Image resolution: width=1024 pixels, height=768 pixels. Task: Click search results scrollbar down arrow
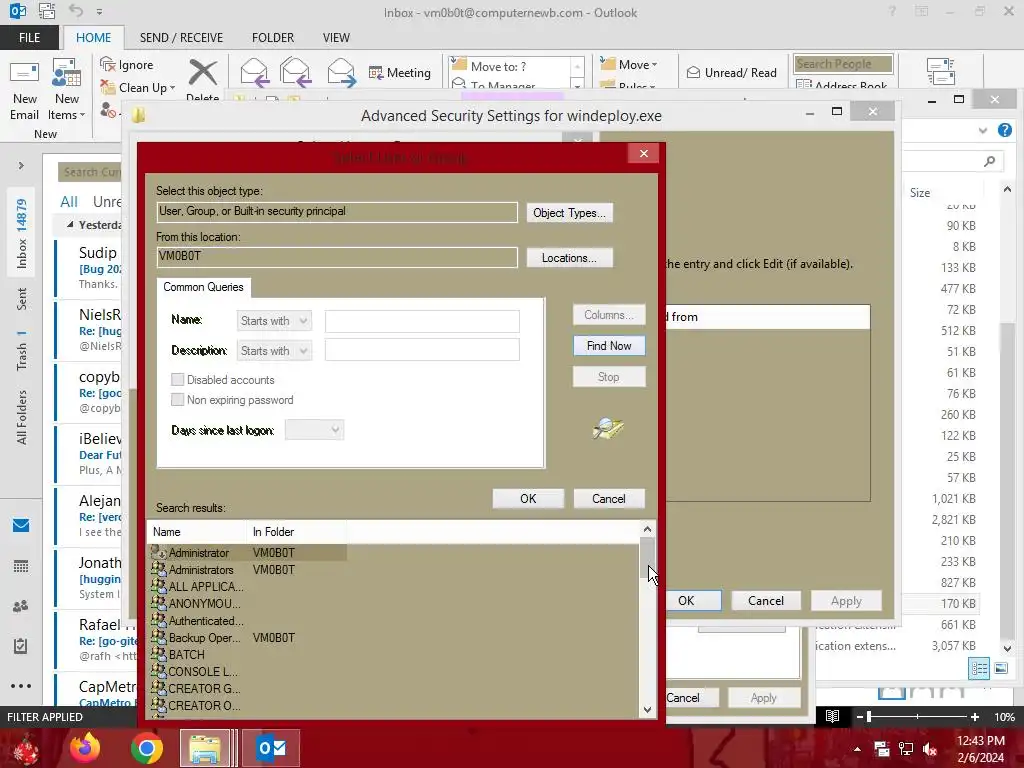coord(647,710)
